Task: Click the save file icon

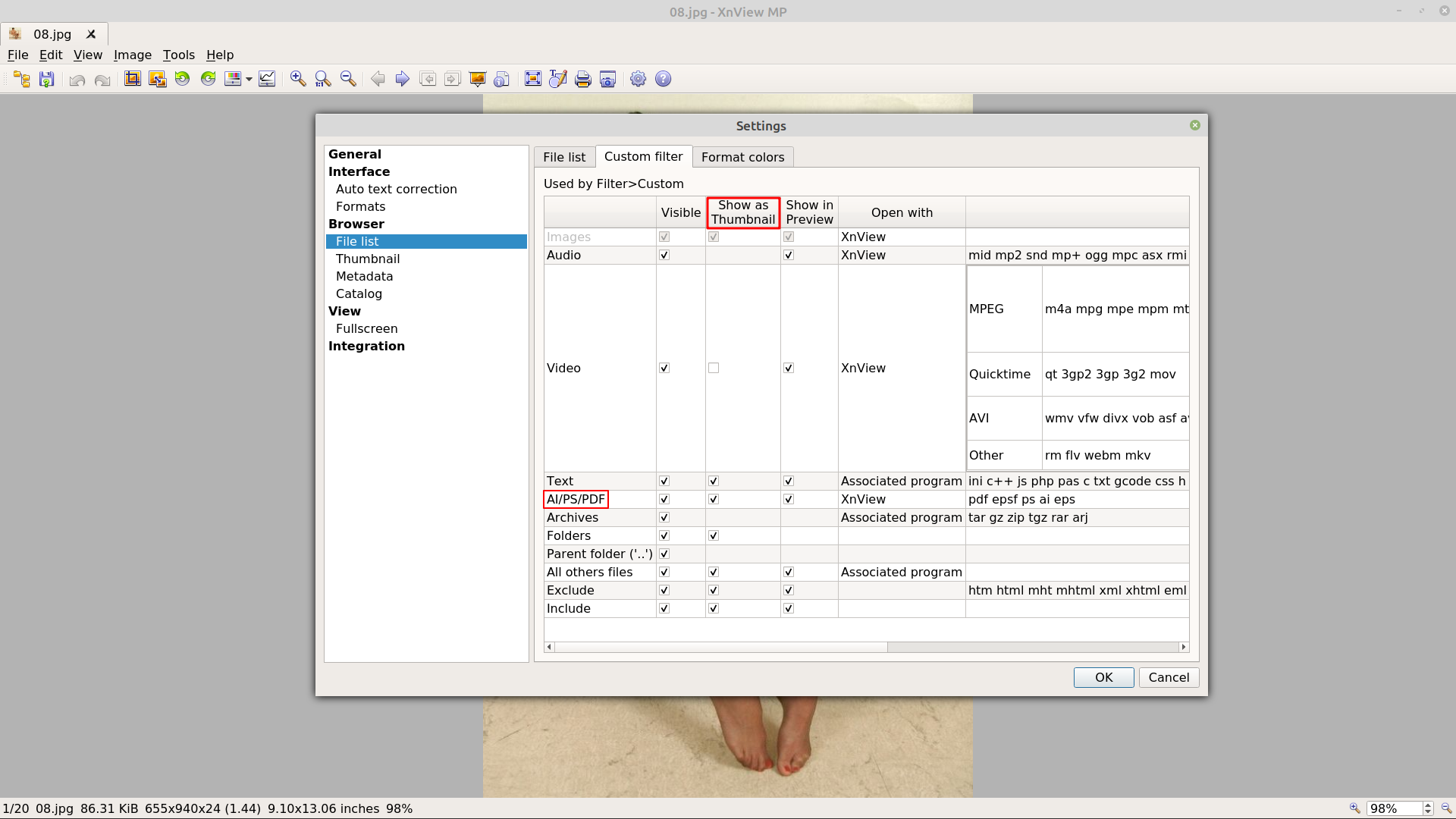Action: 47,79
